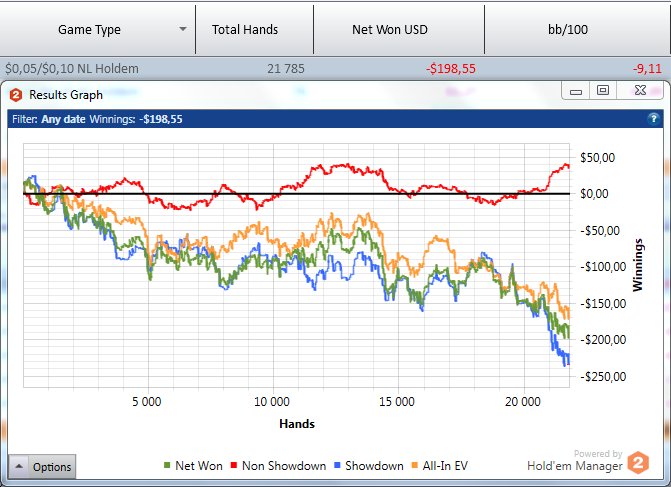Click the 21 785 total hands cell
The height and width of the screenshot is (487, 671).
(286, 68)
